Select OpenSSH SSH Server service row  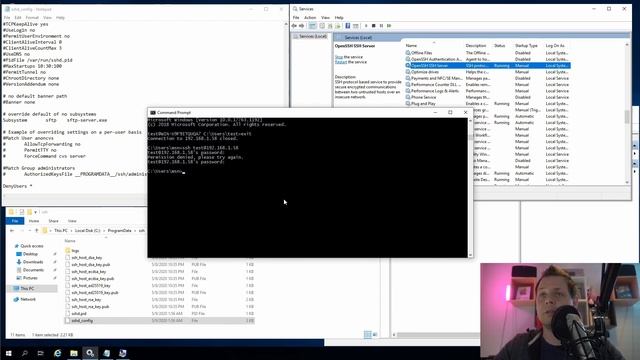(488, 65)
